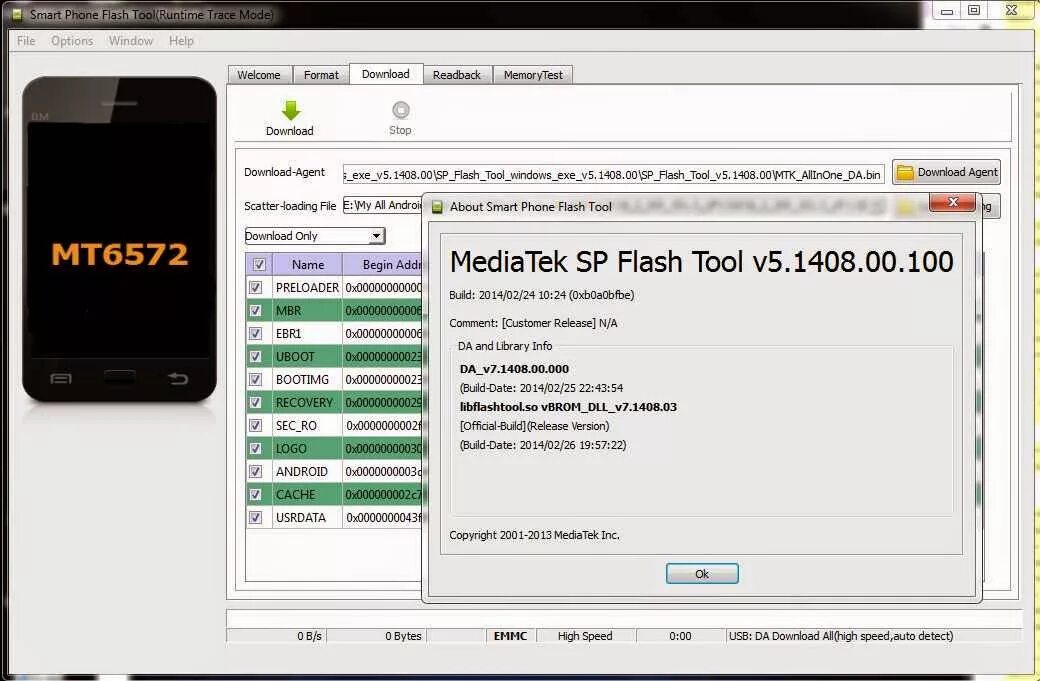Screen dimensions: 1040x681
Task: Open the Options menu
Action: click(x=72, y=41)
